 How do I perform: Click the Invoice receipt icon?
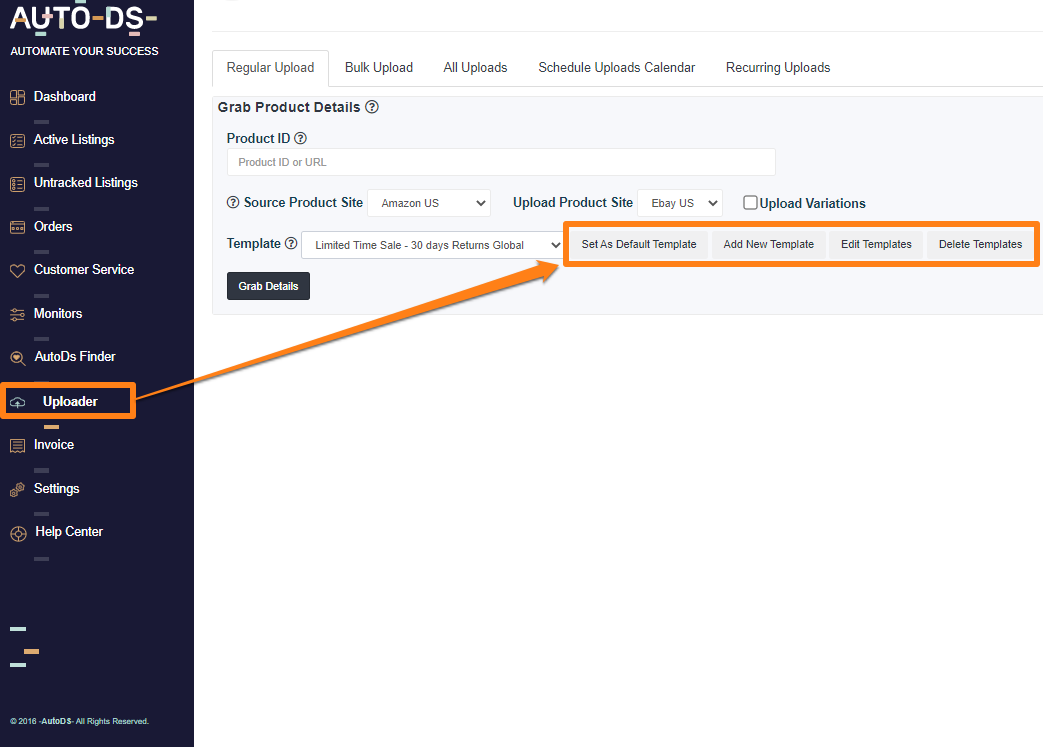[17, 446]
